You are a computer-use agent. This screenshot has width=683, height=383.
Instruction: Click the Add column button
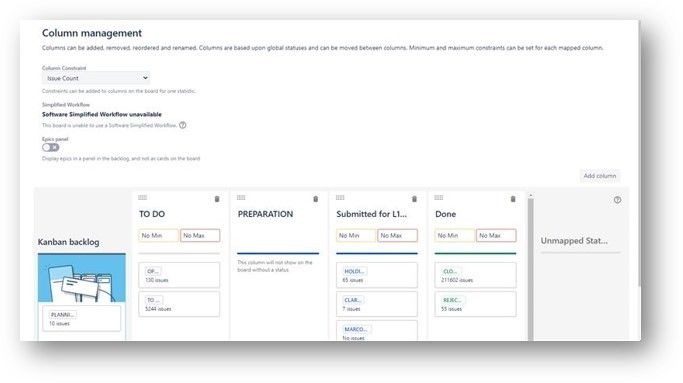pos(600,176)
